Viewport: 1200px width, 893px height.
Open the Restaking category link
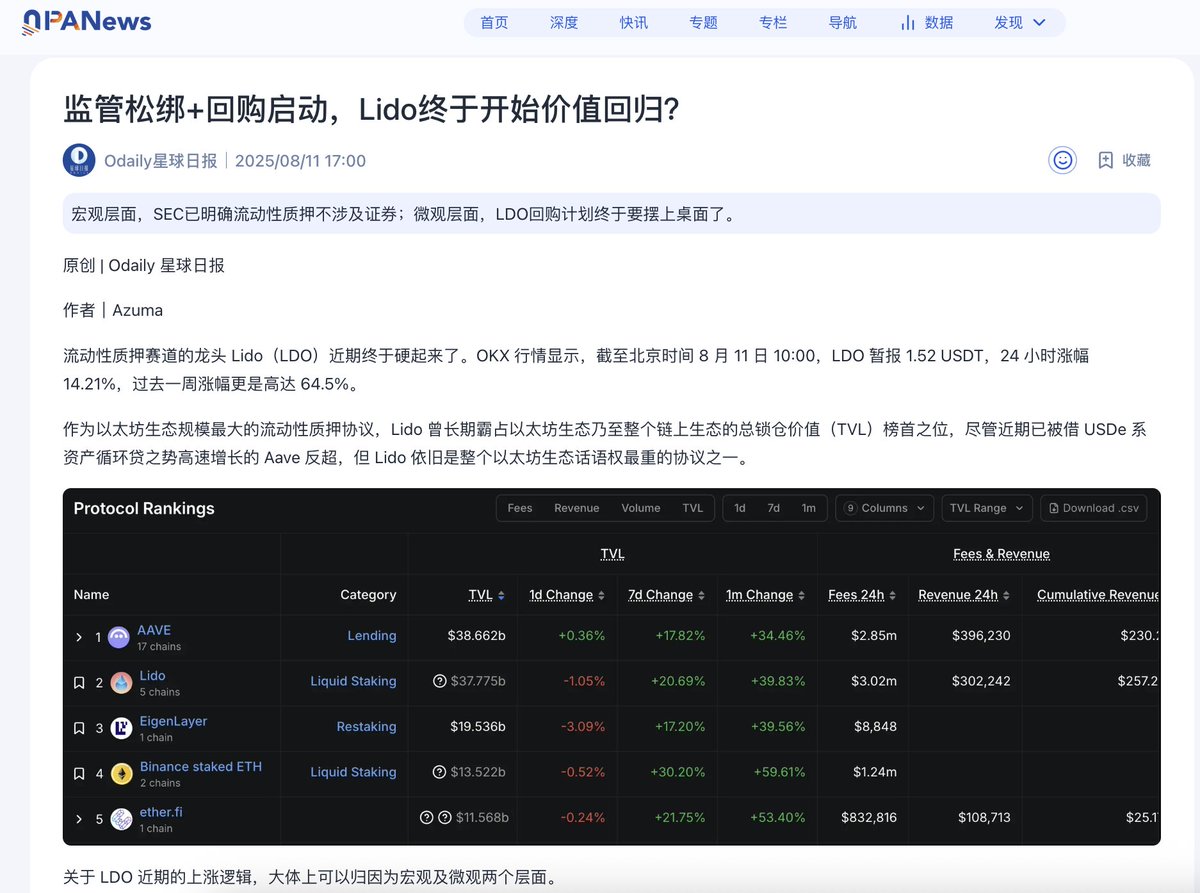[x=366, y=727]
